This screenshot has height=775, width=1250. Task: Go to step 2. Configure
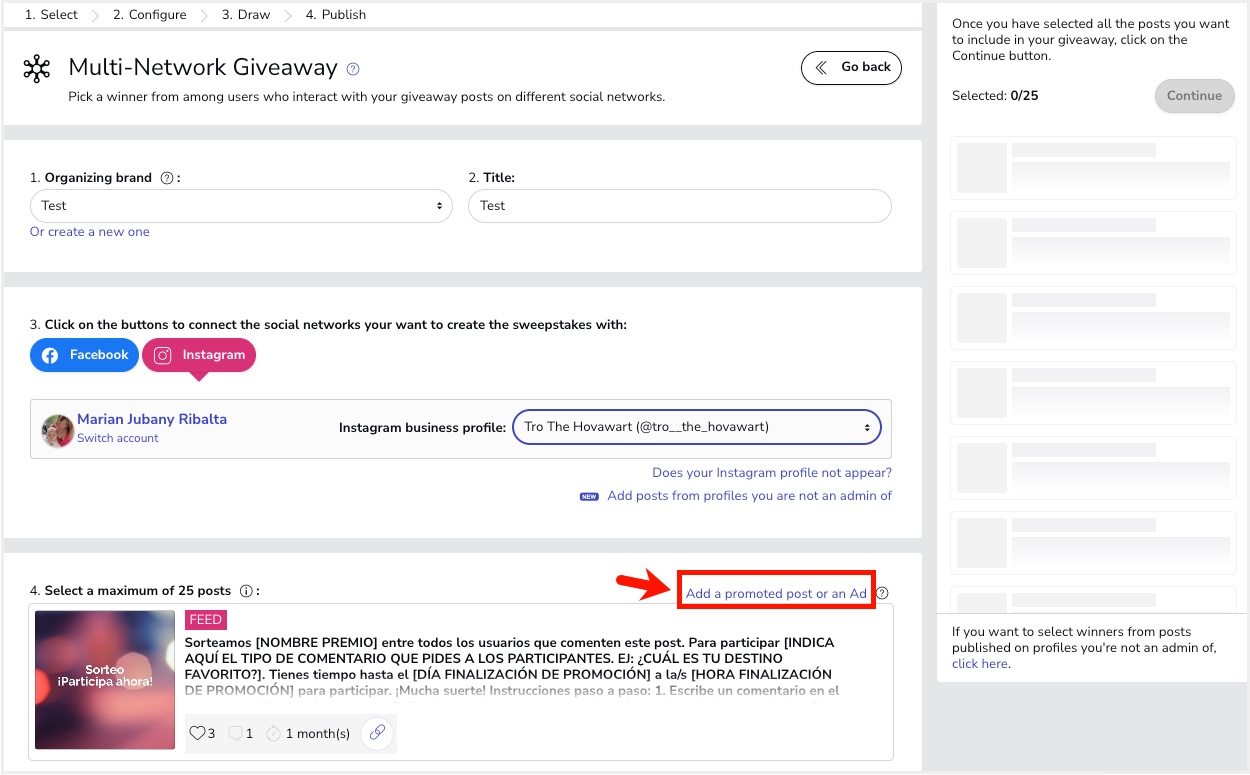[149, 15]
